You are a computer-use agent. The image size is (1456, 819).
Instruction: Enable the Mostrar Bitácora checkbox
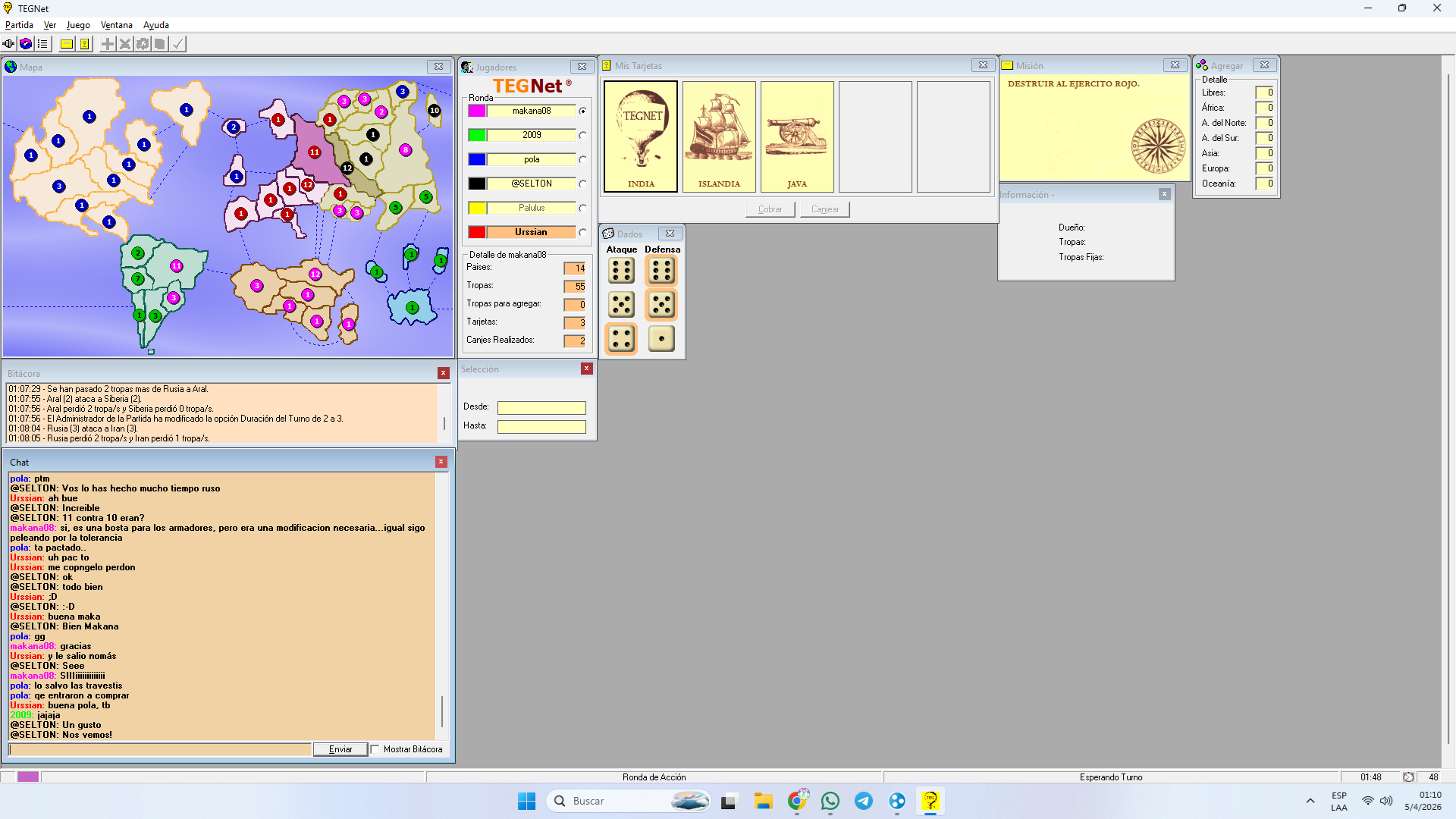[375, 749]
